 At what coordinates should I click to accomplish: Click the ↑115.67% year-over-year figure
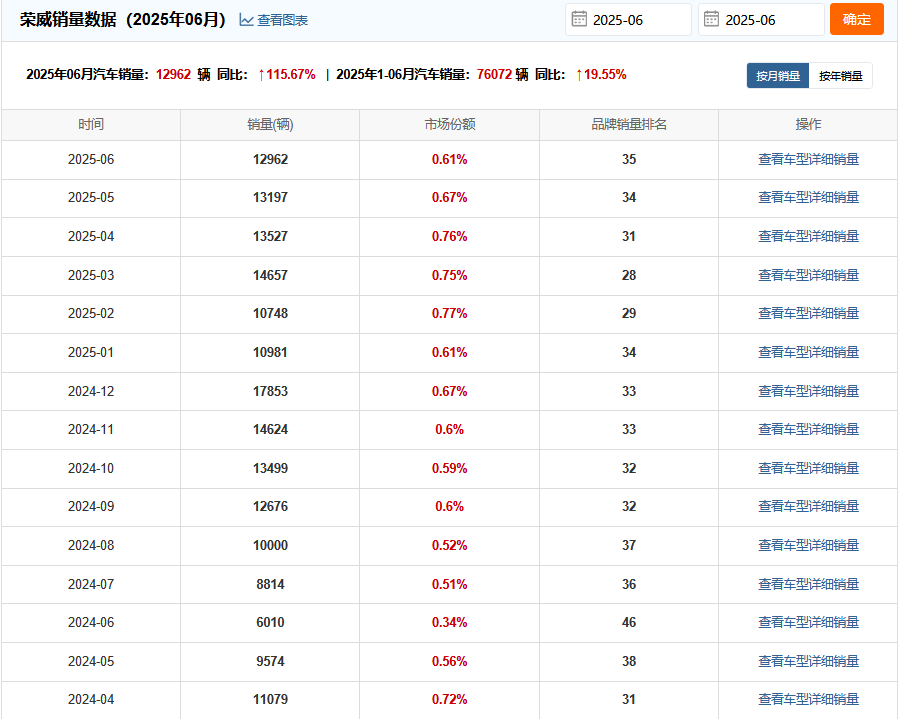pyautogui.click(x=286, y=75)
